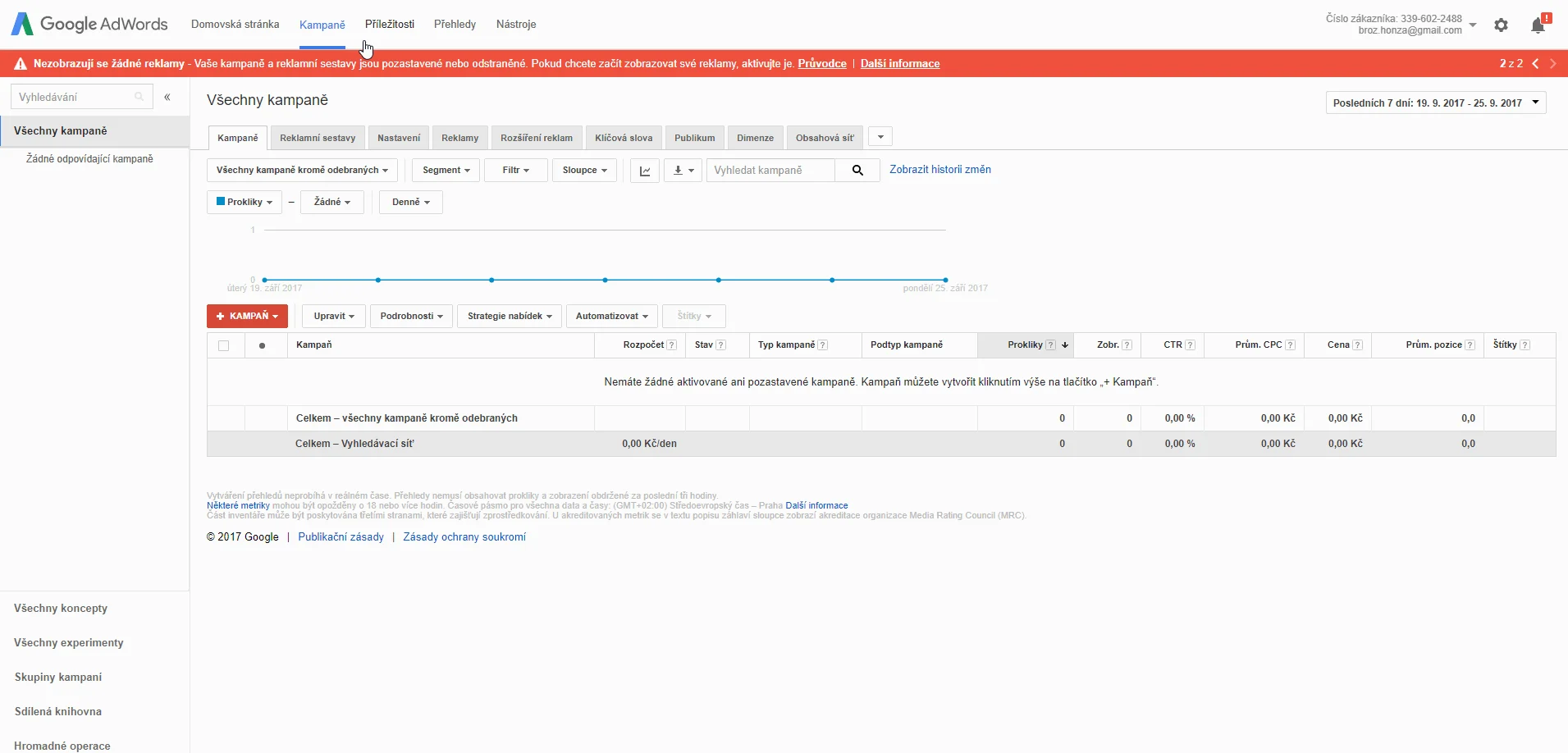Expand the date range selector
Viewport: 1568px width, 753px height.
(1436, 103)
